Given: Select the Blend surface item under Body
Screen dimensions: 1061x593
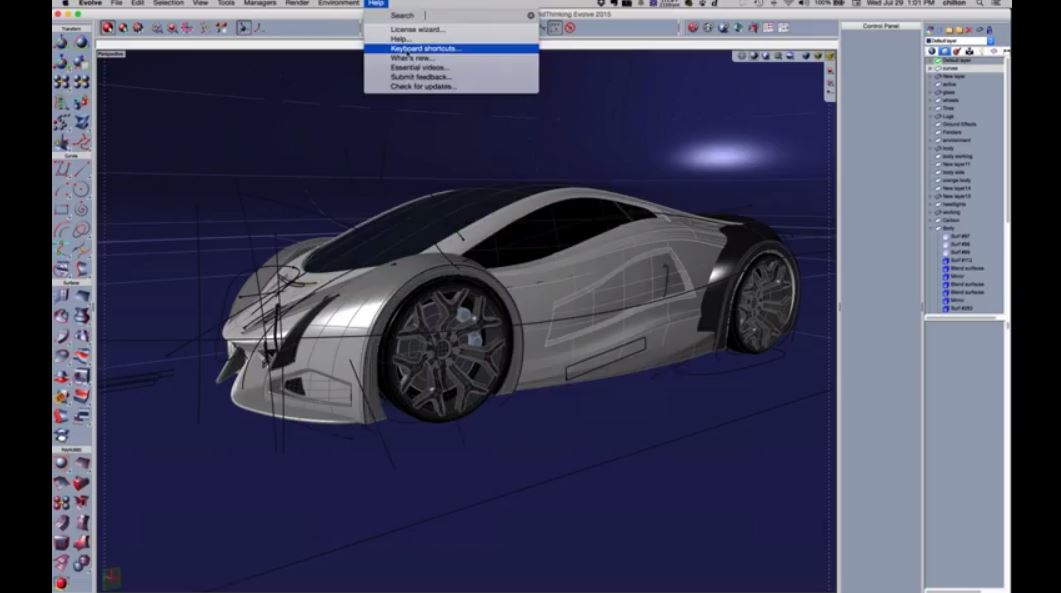Looking at the screenshot, I should tap(966, 268).
